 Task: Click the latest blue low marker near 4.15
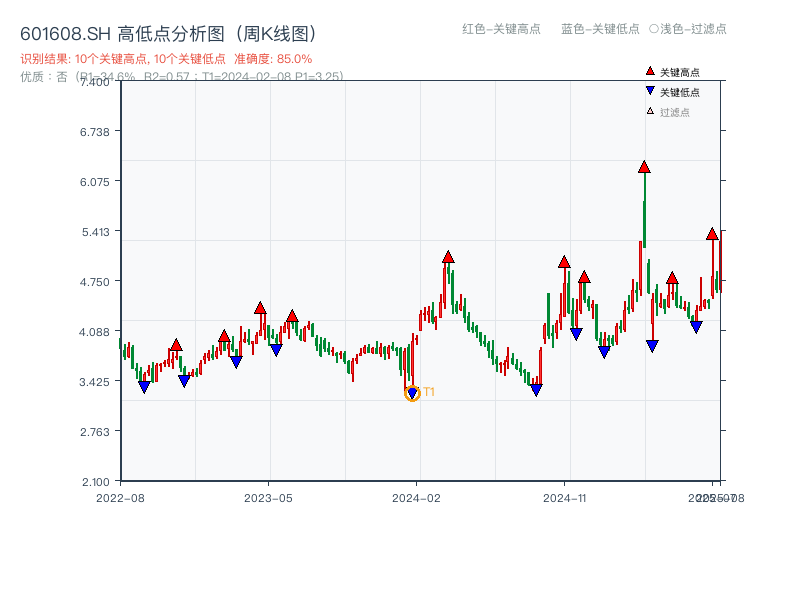[696, 327]
